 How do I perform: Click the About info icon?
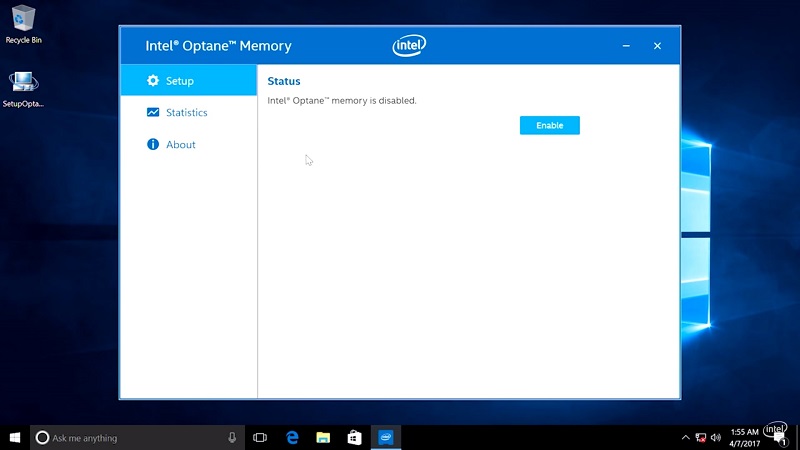[153, 144]
